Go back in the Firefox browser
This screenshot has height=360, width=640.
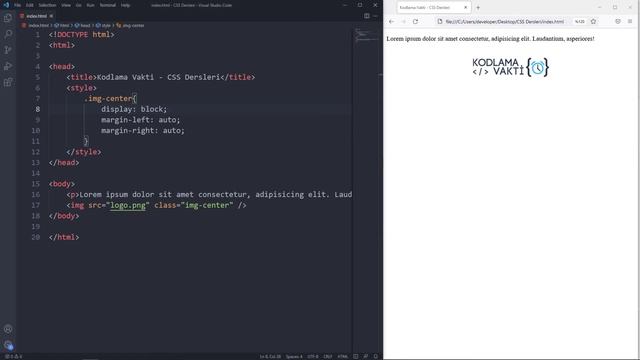391,22
